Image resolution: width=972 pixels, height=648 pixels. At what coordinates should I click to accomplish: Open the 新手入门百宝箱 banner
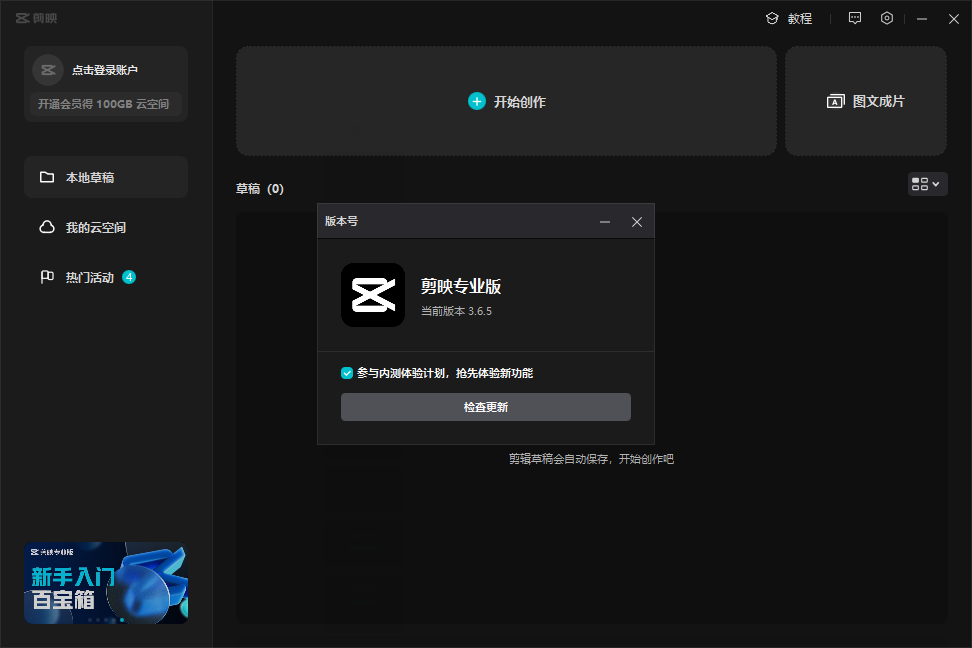(106, 583)
